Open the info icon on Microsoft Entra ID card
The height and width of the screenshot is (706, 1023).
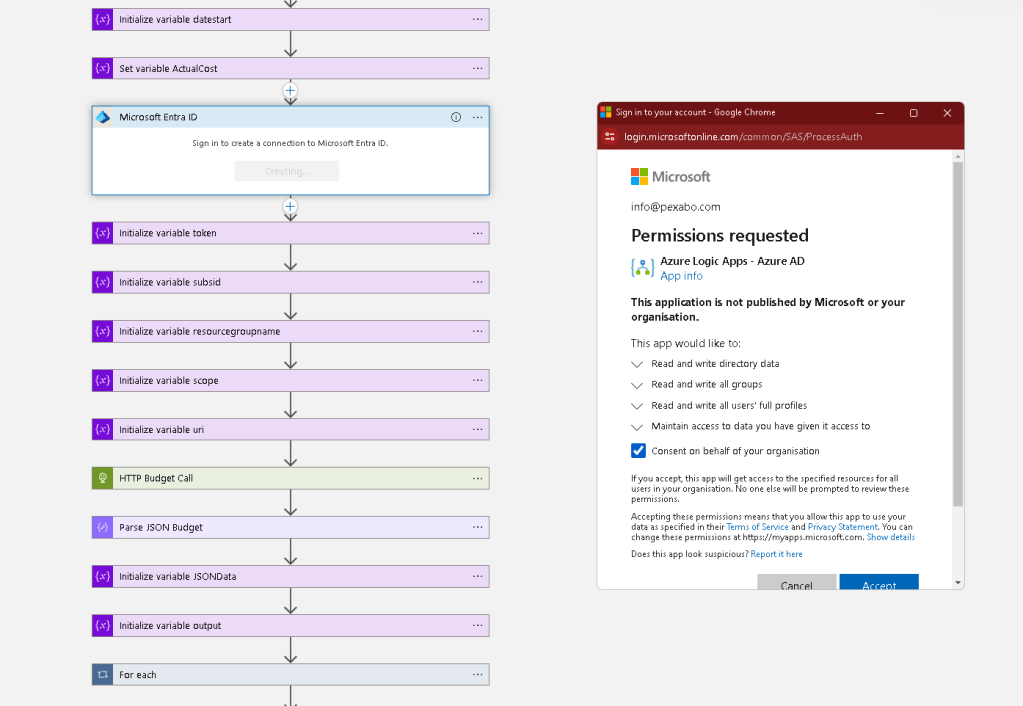pyautogui.click(x=456, y=117)
